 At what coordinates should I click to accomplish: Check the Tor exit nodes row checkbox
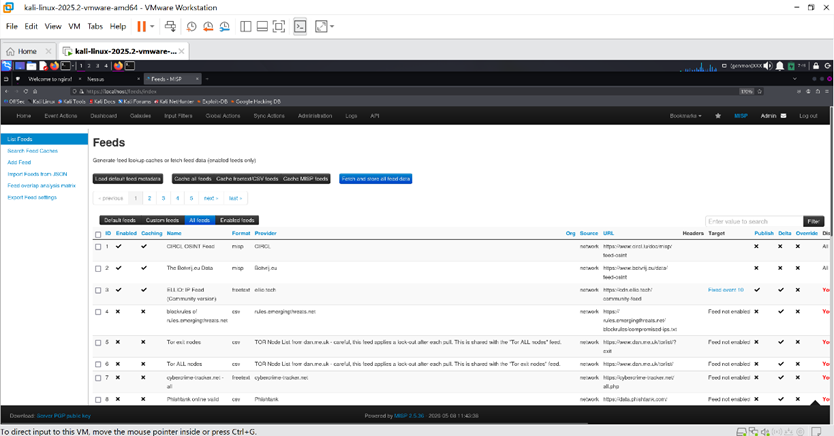[98, 343]
